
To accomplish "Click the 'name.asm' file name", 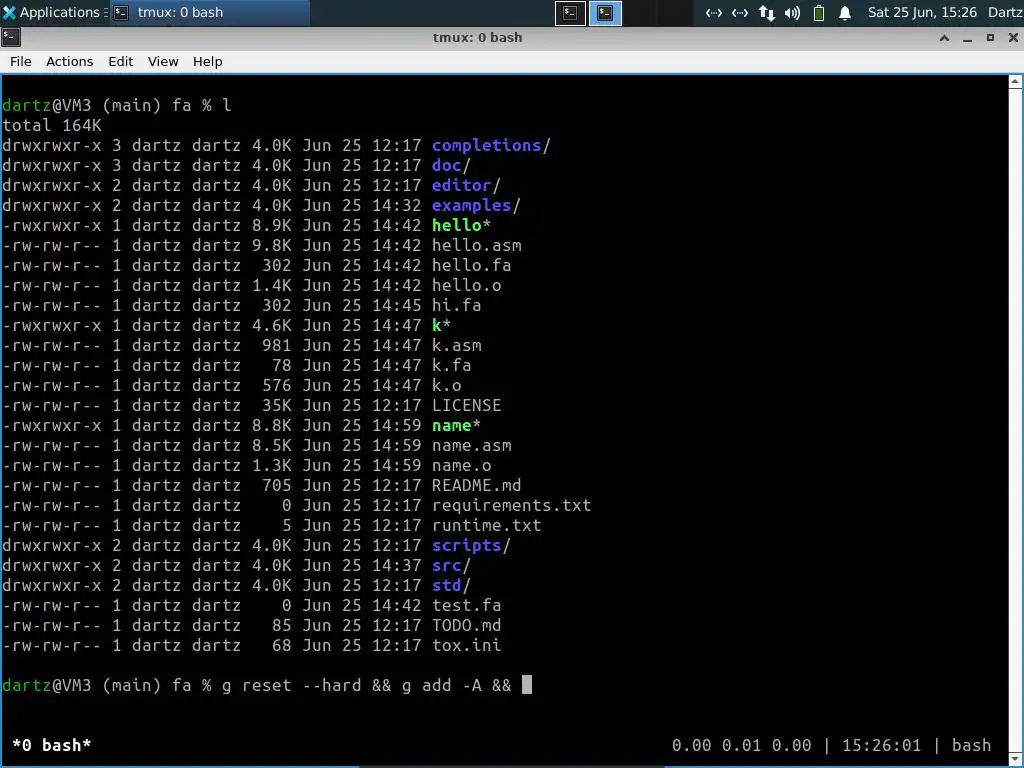I will [472, 445].
